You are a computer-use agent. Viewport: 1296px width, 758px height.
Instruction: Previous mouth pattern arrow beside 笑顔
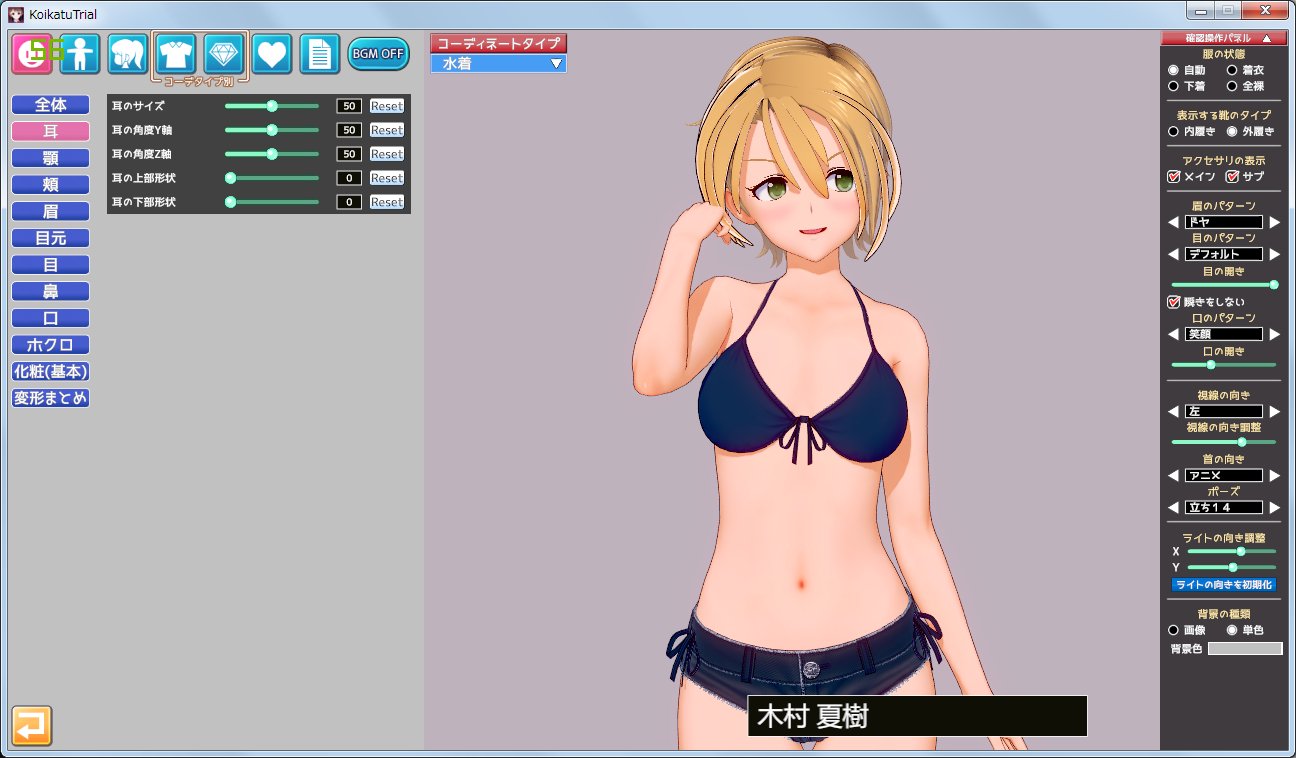(1174, 334)
